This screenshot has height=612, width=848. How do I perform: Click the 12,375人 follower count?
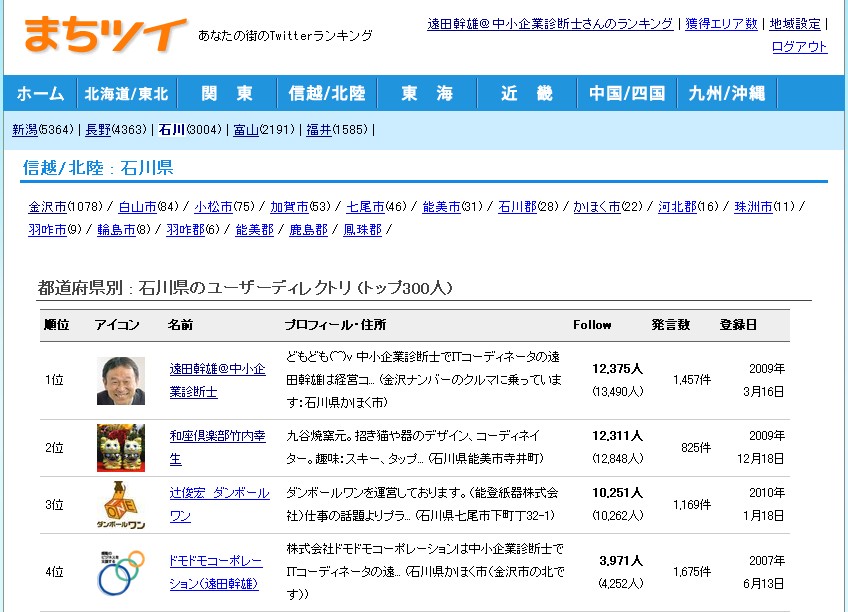[x=618, y=369]
